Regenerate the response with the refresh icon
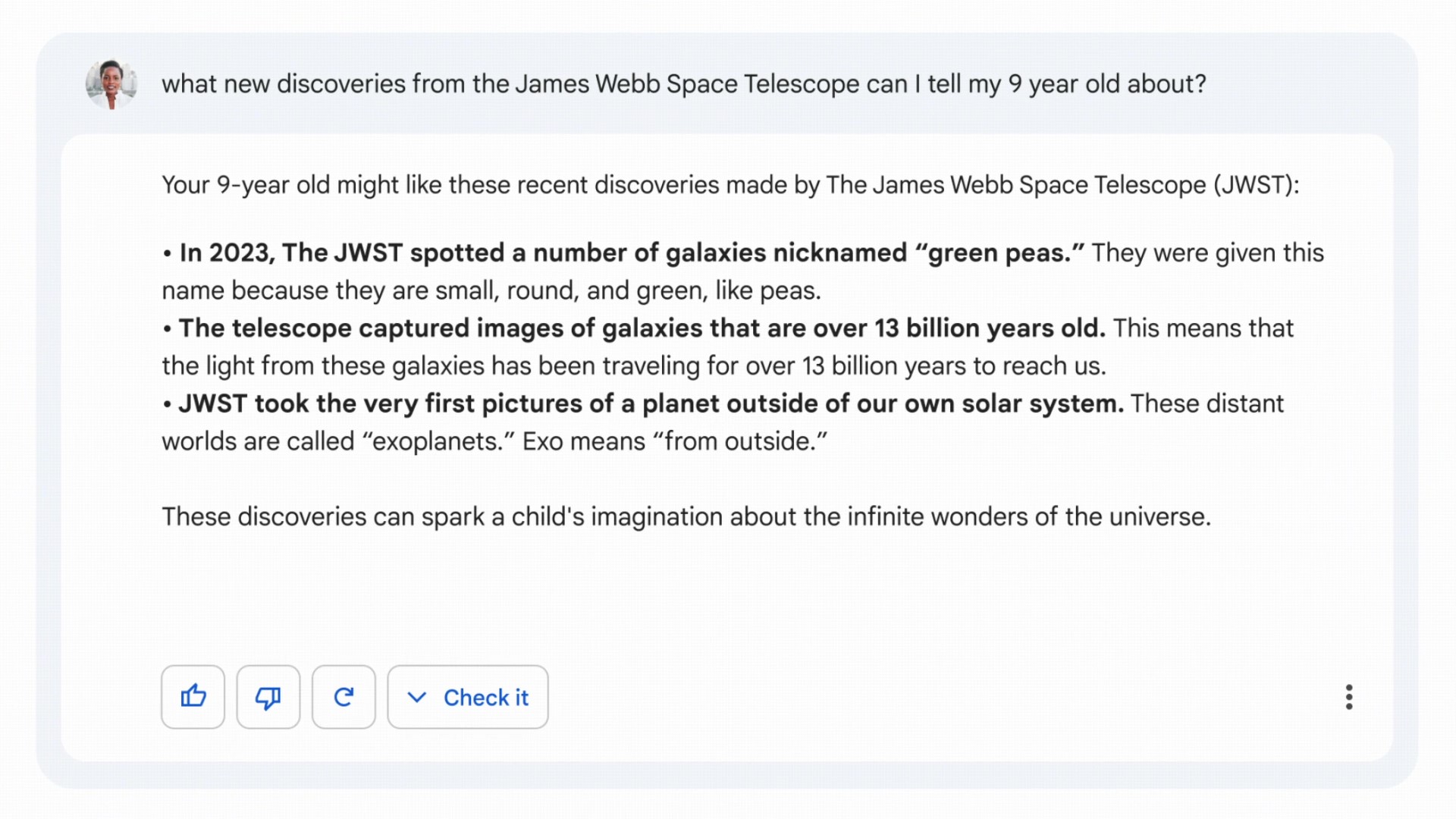1456x819 pixels. (344, 697)
